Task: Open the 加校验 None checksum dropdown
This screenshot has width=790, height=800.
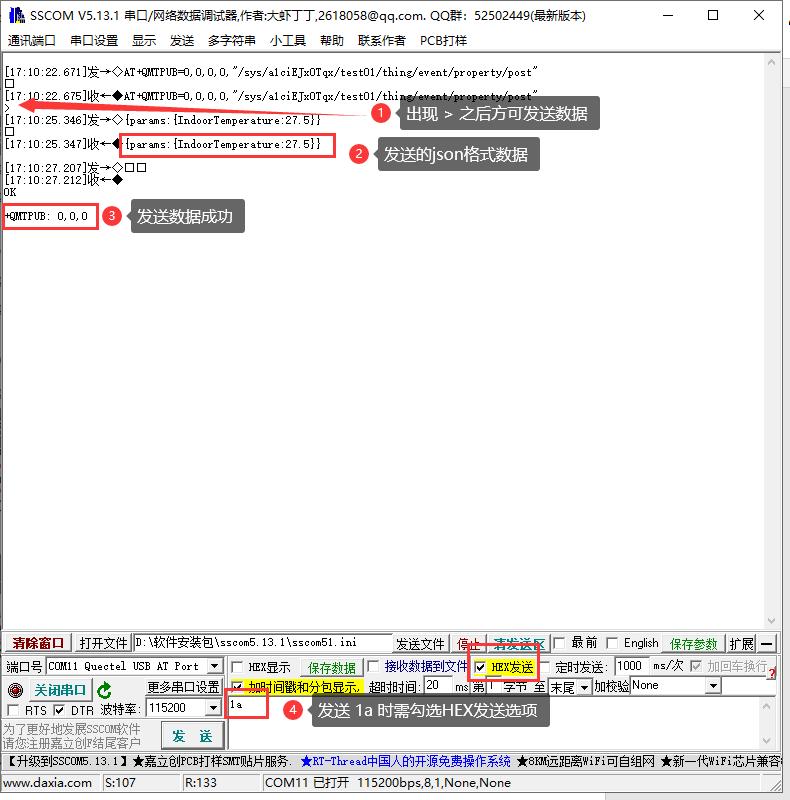Action: pyautogui.click(x=713, y=686)
